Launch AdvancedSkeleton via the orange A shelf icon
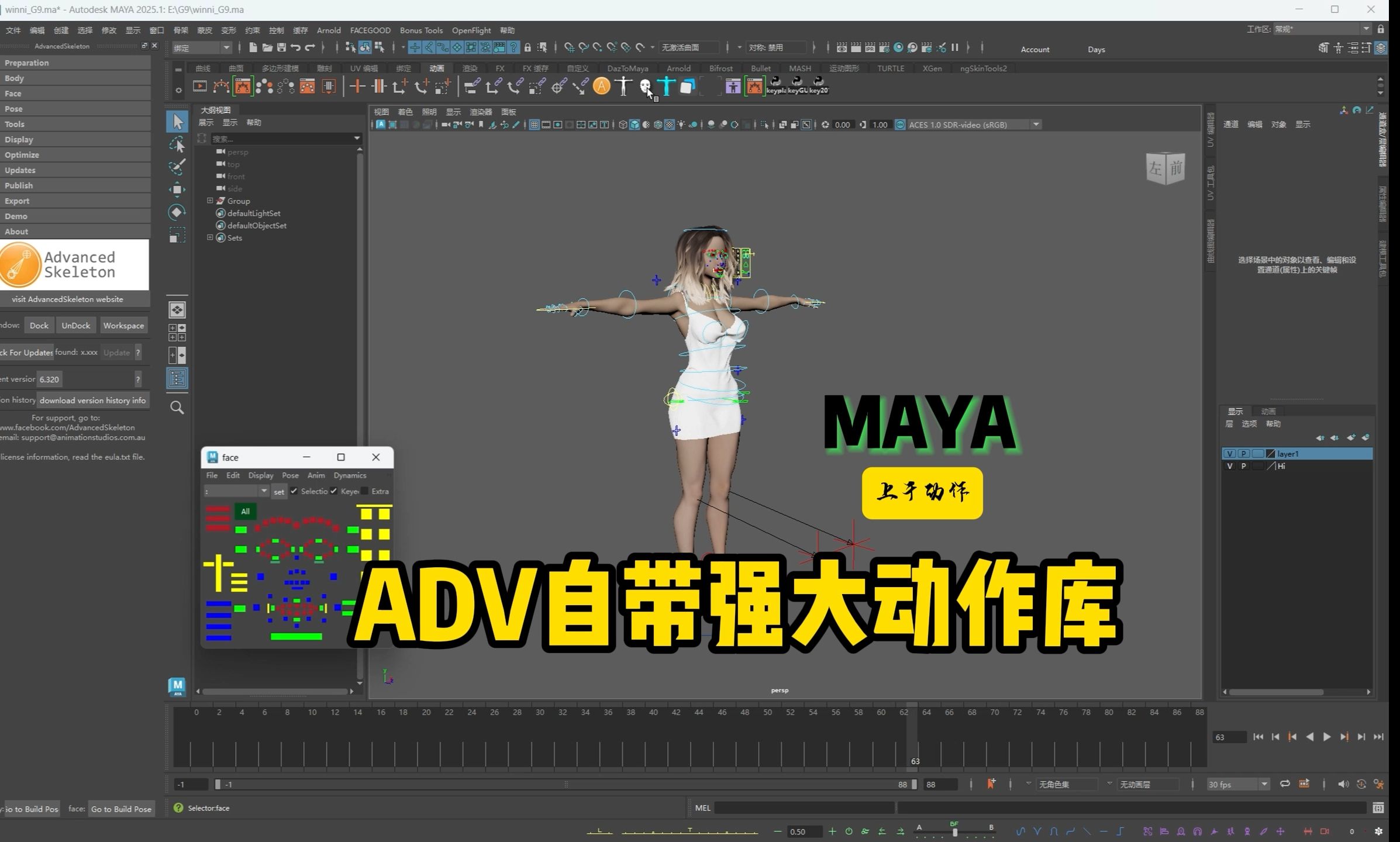The height and width of the screenshot is (842, 1400). (601, 87)
